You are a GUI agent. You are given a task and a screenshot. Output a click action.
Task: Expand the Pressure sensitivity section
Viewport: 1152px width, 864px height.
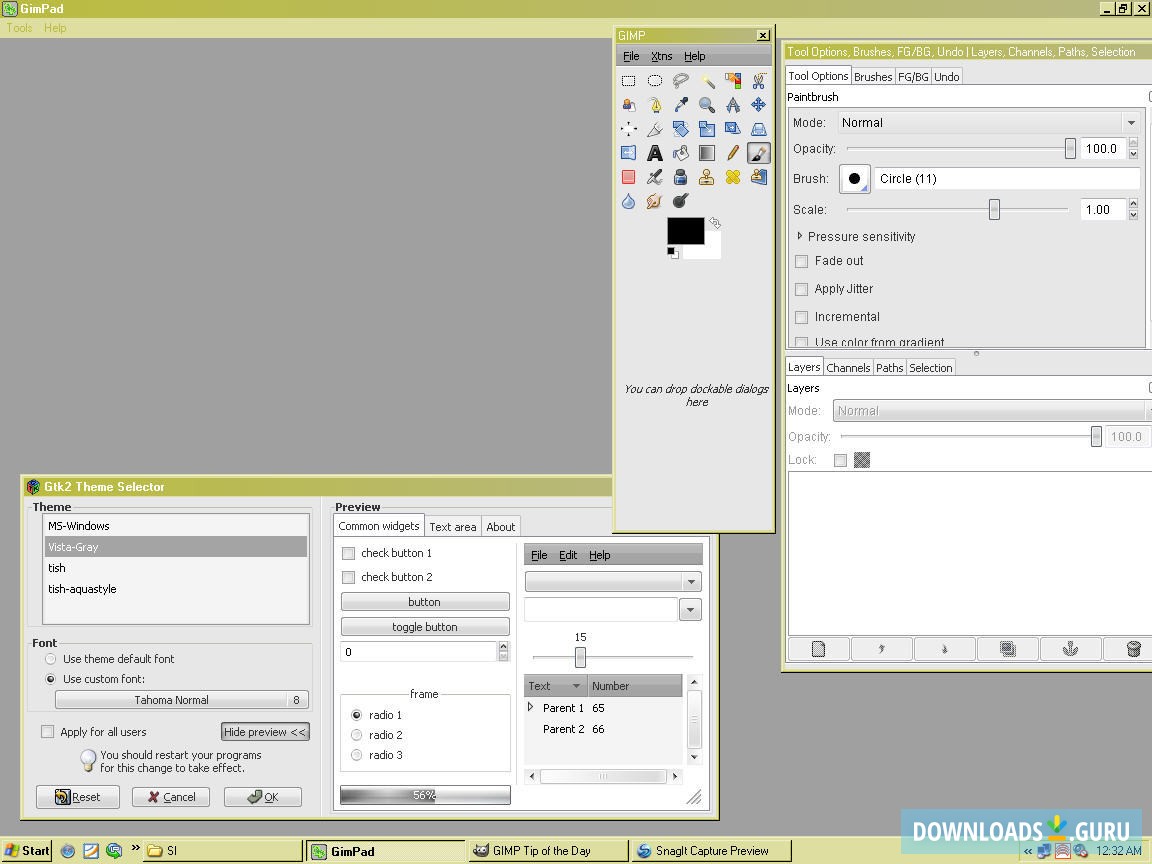point(799,236)
